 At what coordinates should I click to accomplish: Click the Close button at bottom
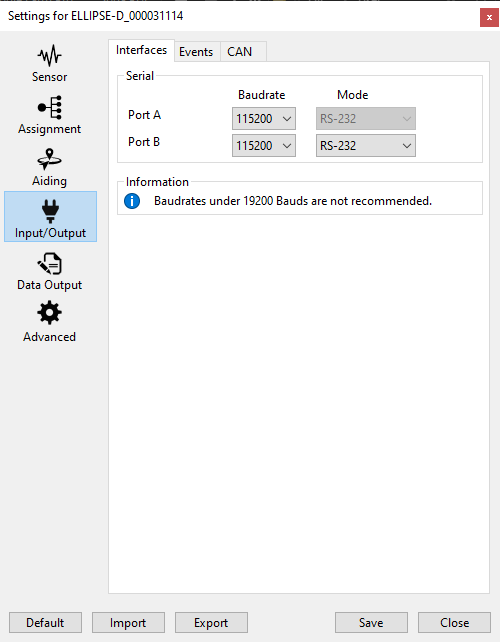pos(455,623)
